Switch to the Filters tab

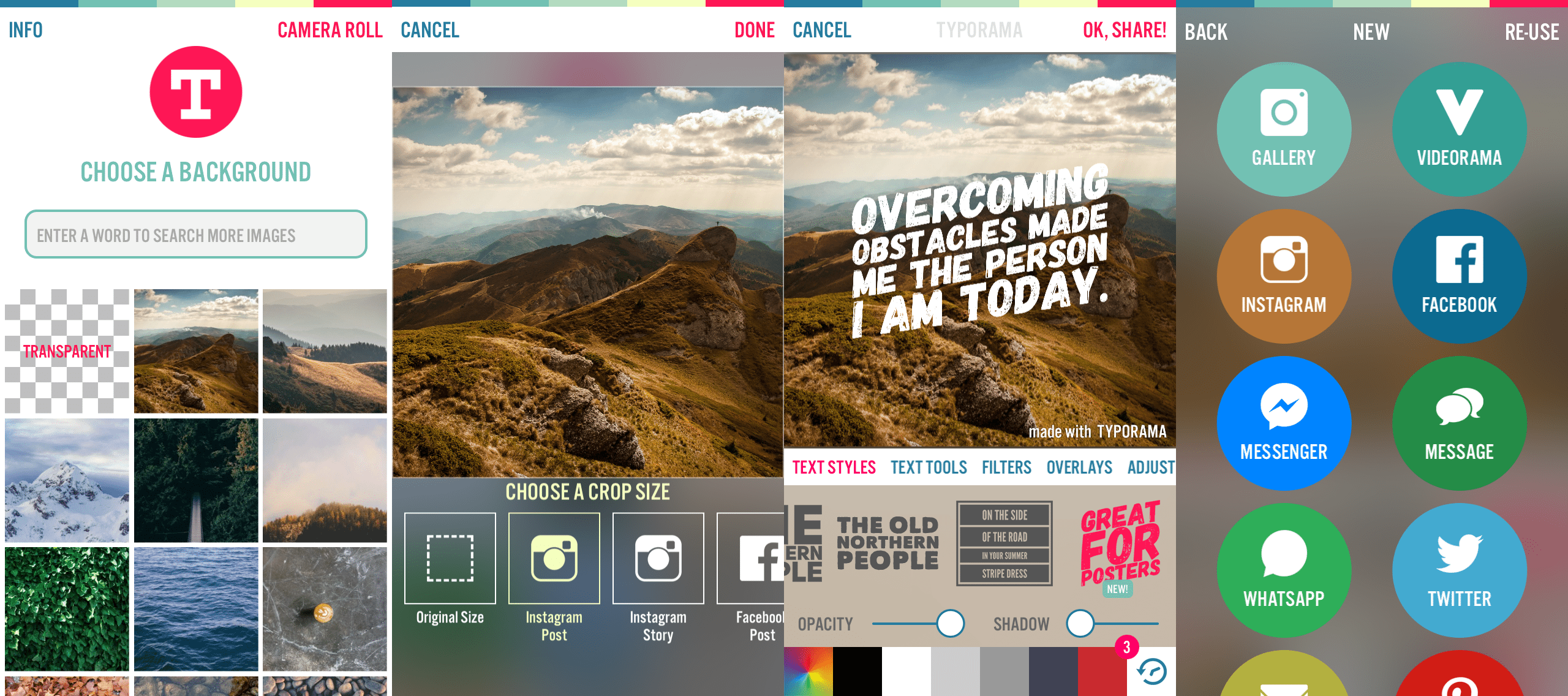(1006, 467)
